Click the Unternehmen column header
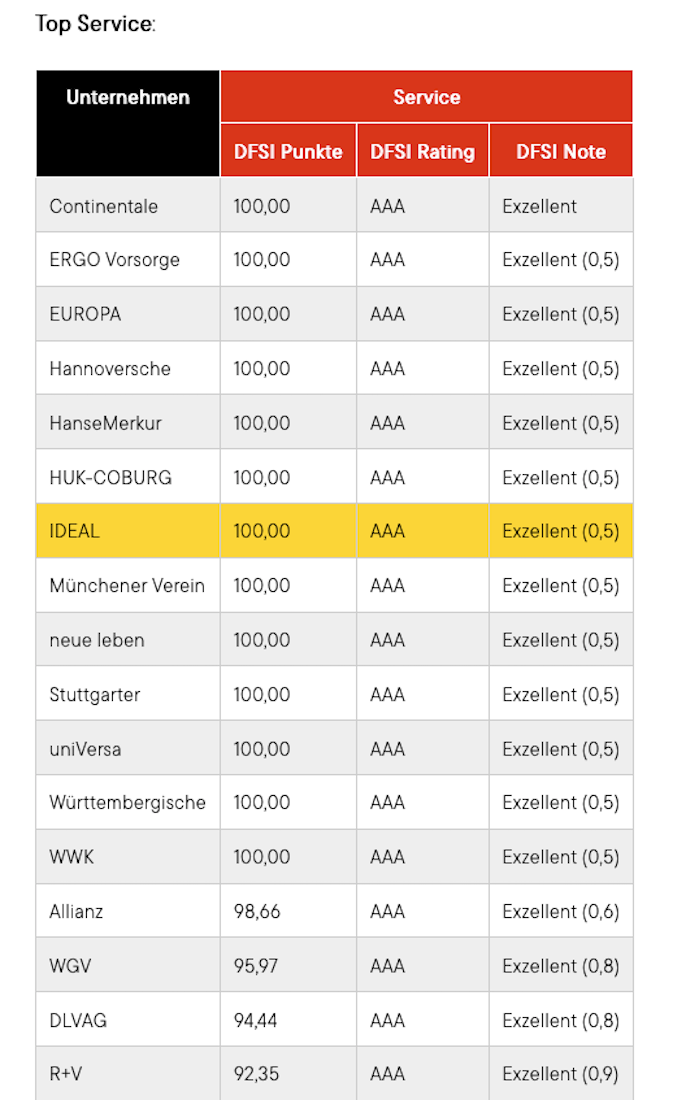The image size is (699, 1100). point(128,98)
